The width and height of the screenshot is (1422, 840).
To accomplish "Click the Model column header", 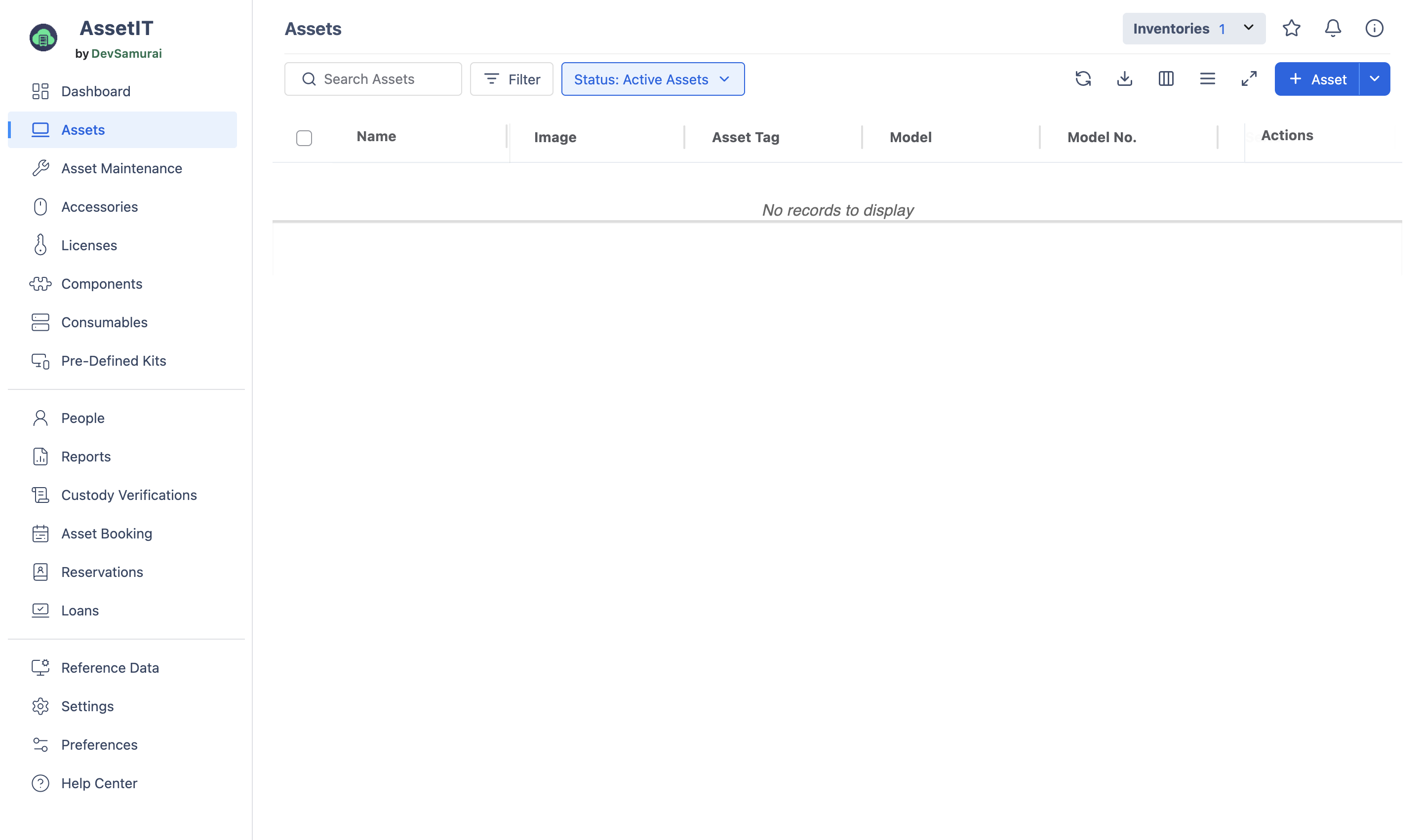I will 910,137.
